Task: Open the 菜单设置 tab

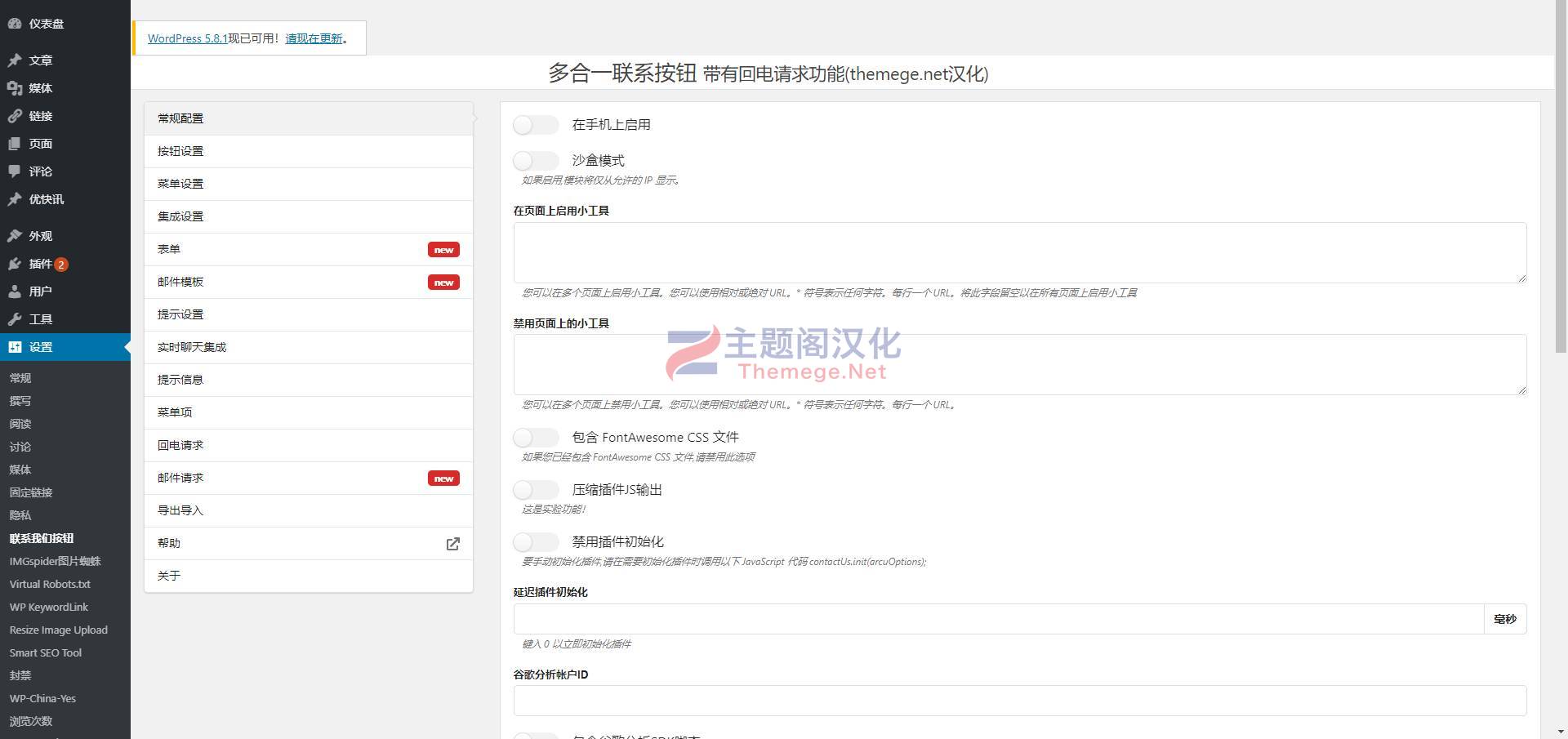Action: click(x=309, y=184)
